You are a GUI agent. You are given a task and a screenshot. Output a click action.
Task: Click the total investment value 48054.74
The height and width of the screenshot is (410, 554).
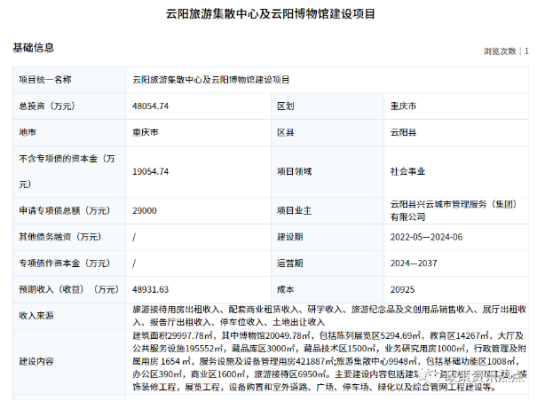click(151, 106)
